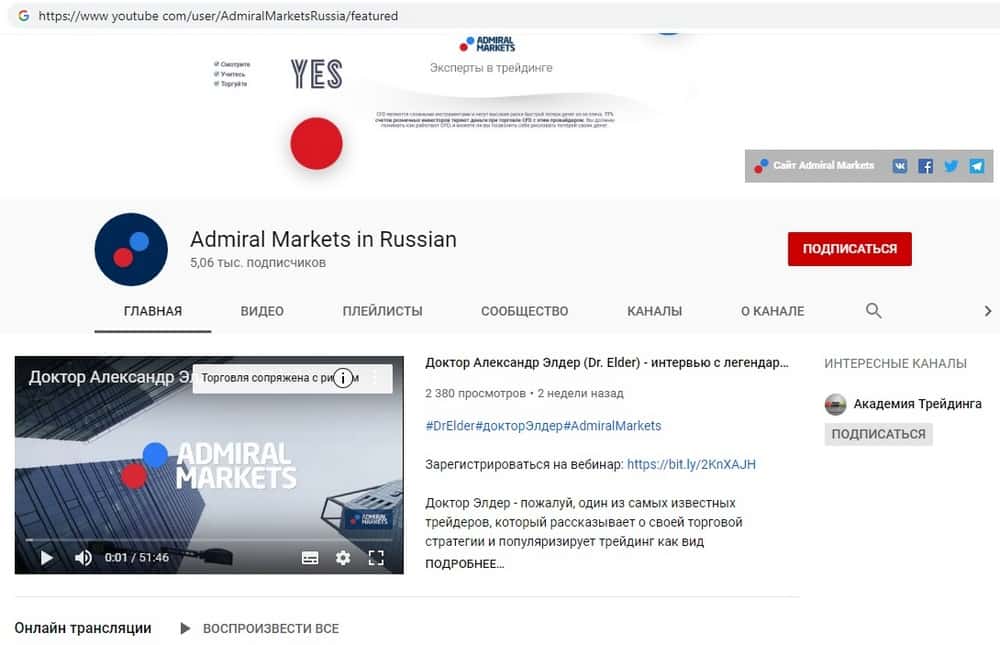The width and height of the screenshot is (1000, 645).
Task: Mute the video with the speaker icon
Action: pyautogui.click(x=83, y=558)
